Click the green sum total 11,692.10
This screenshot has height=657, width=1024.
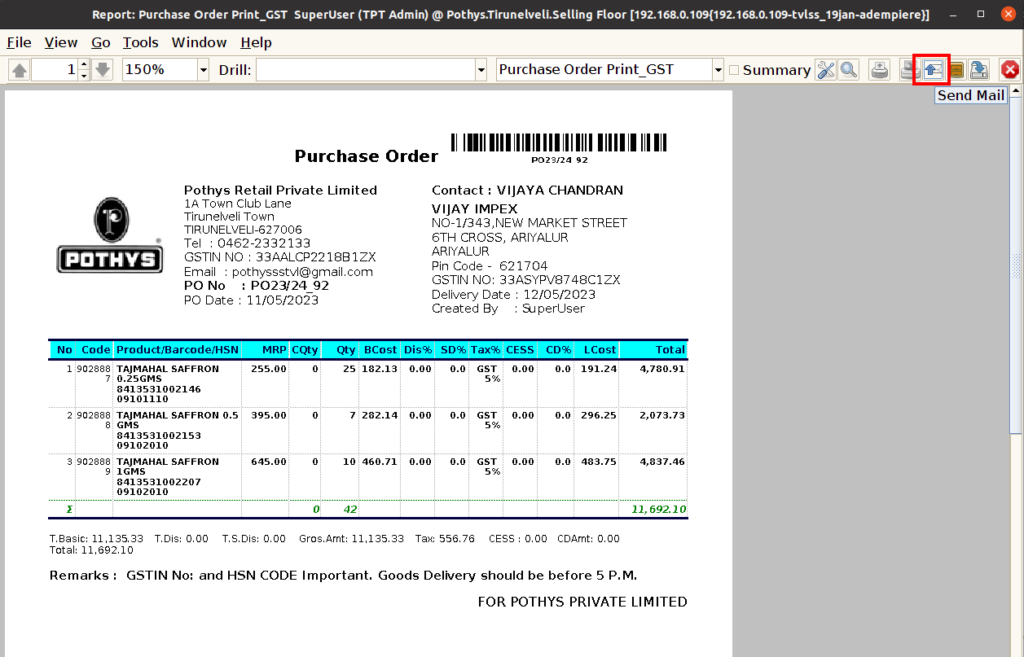[659, 509]
